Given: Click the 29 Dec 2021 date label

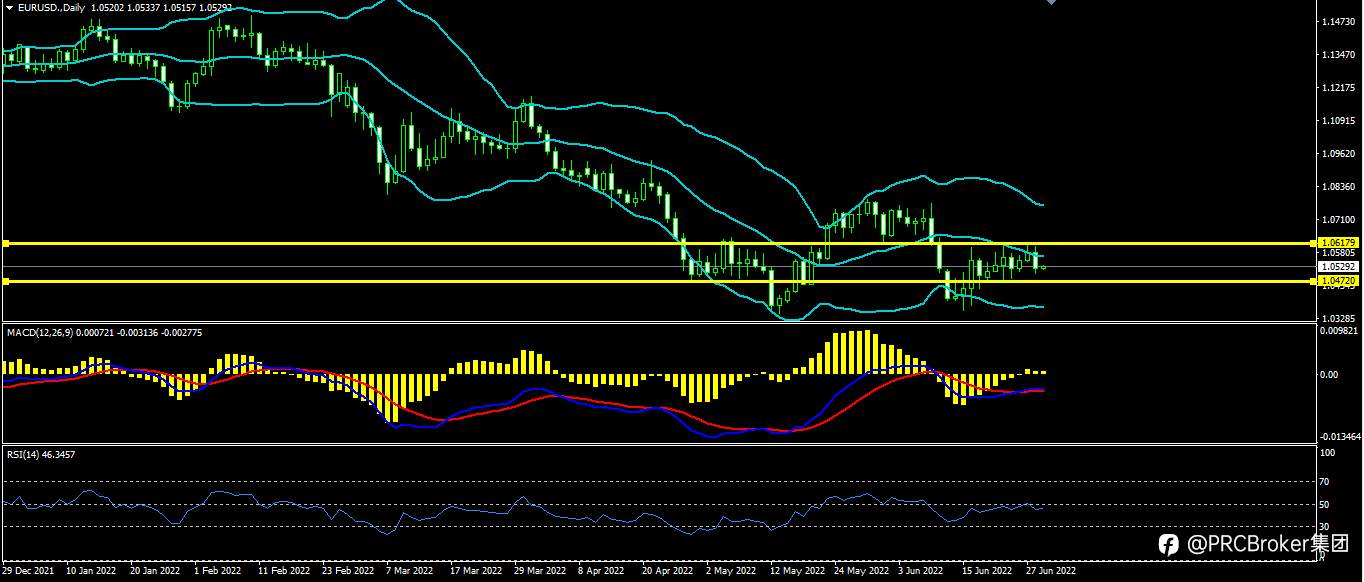Looking at the screenshot, I should point(29,571).
